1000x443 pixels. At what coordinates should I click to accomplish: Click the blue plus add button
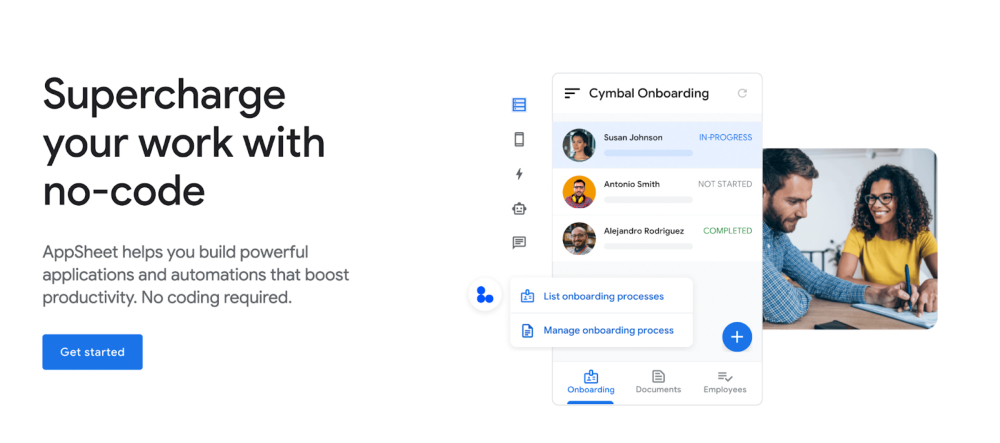[x=737, y=337]
